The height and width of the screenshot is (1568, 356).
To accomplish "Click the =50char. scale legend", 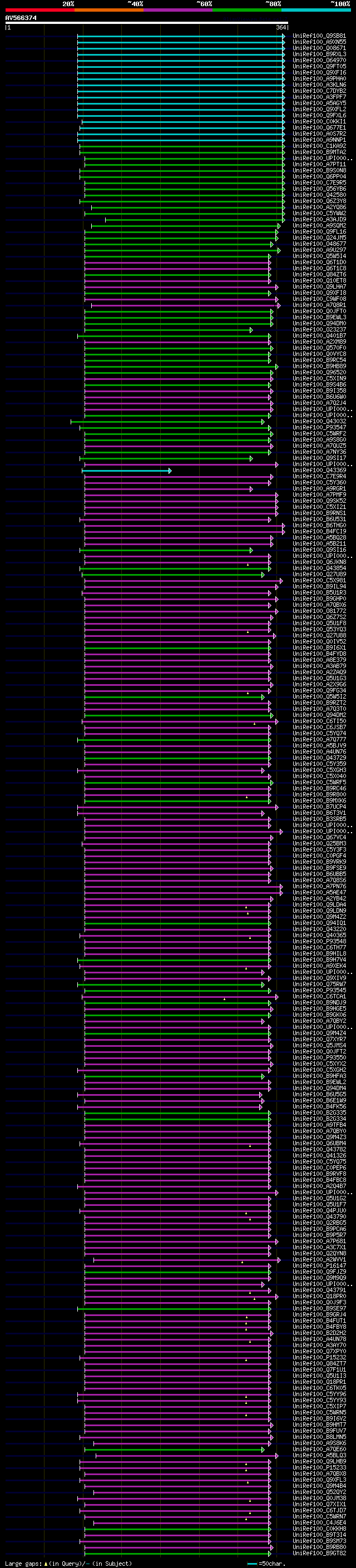I will click(266, 1563).
